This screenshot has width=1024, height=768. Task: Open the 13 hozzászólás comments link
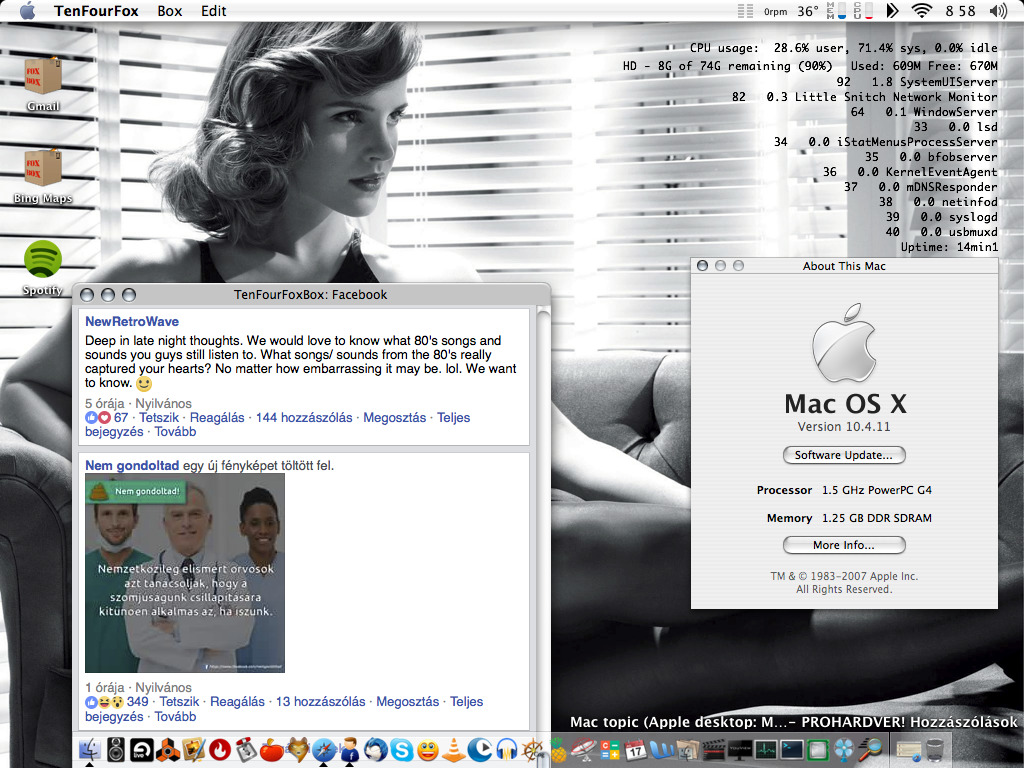pyautogui.click(x=321, y=701)
